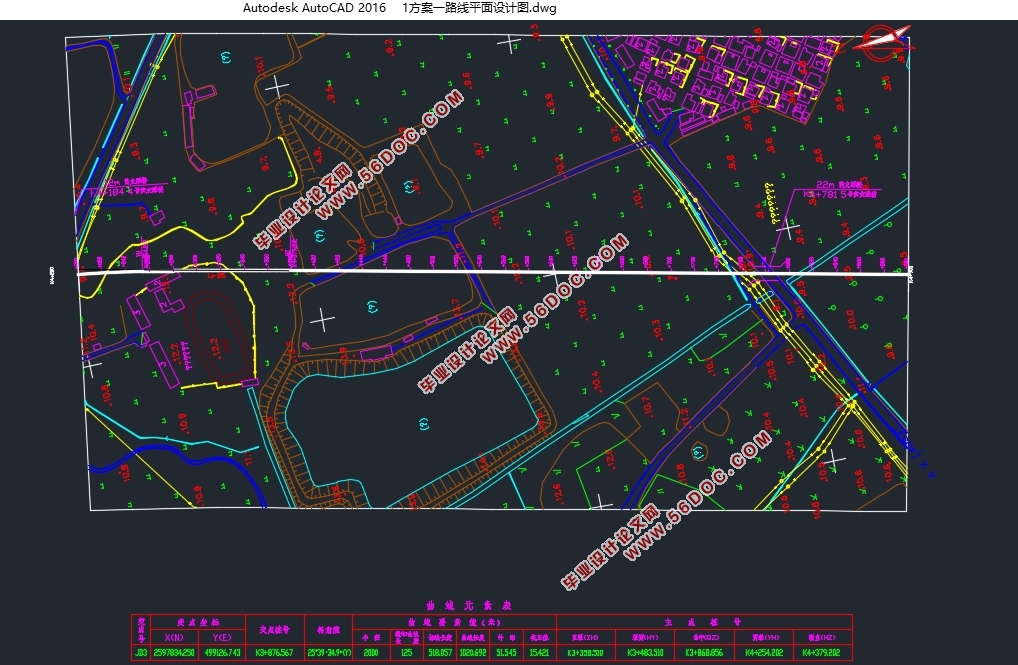Click the JD3 cell in curve table
Screen dimensions: 1018x665
140,652
